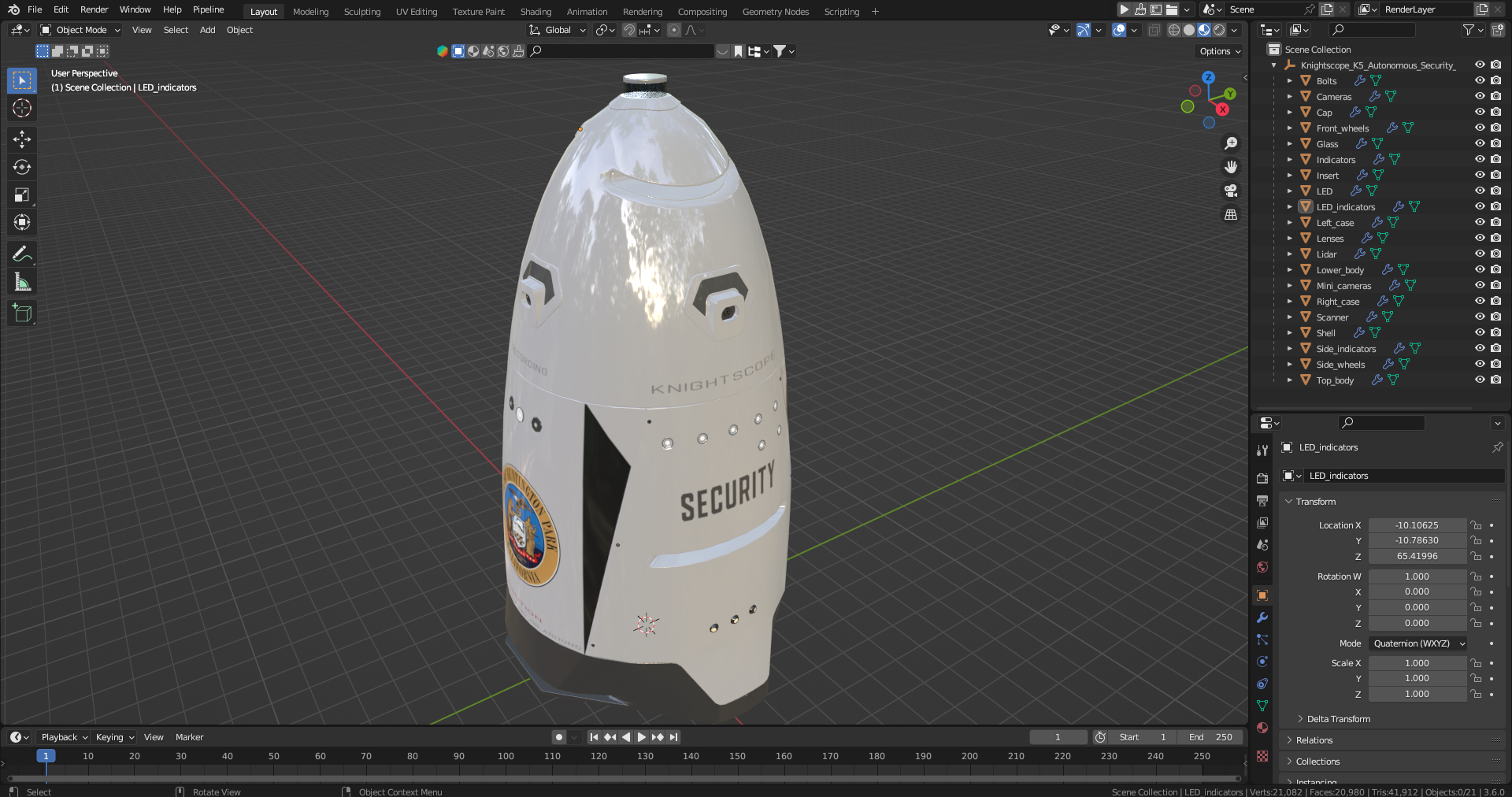Activate the Transform tool

click(x=22, y=222)
